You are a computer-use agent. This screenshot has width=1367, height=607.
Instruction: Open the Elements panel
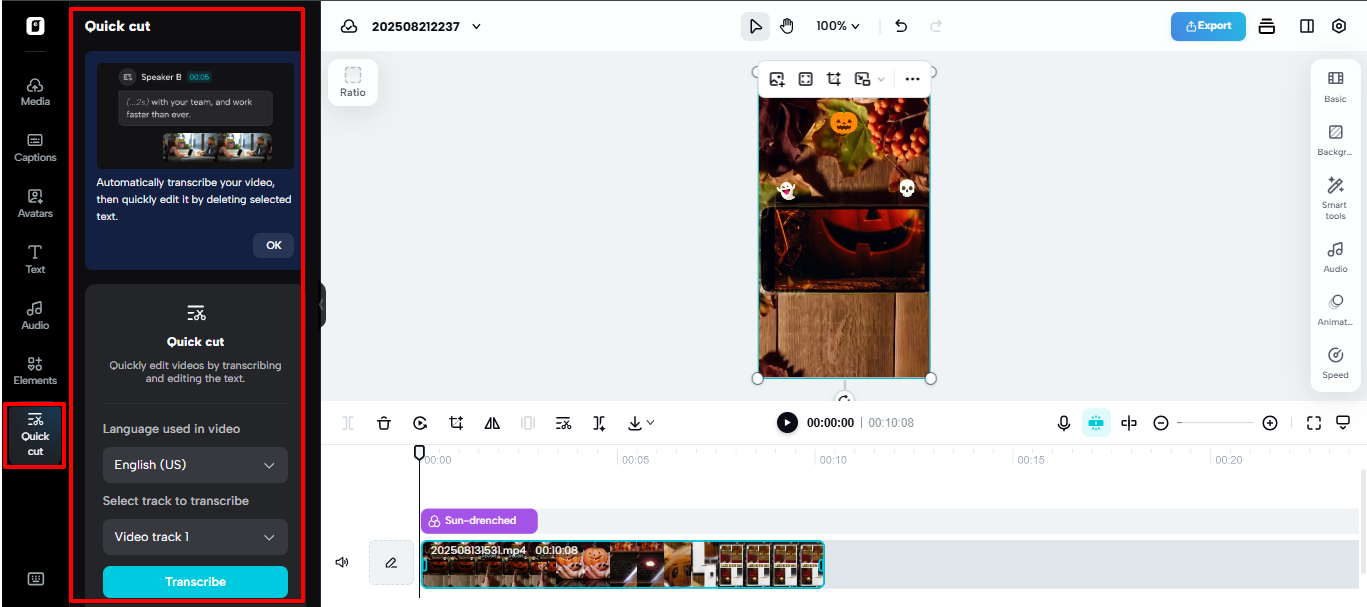coord(35,371)
